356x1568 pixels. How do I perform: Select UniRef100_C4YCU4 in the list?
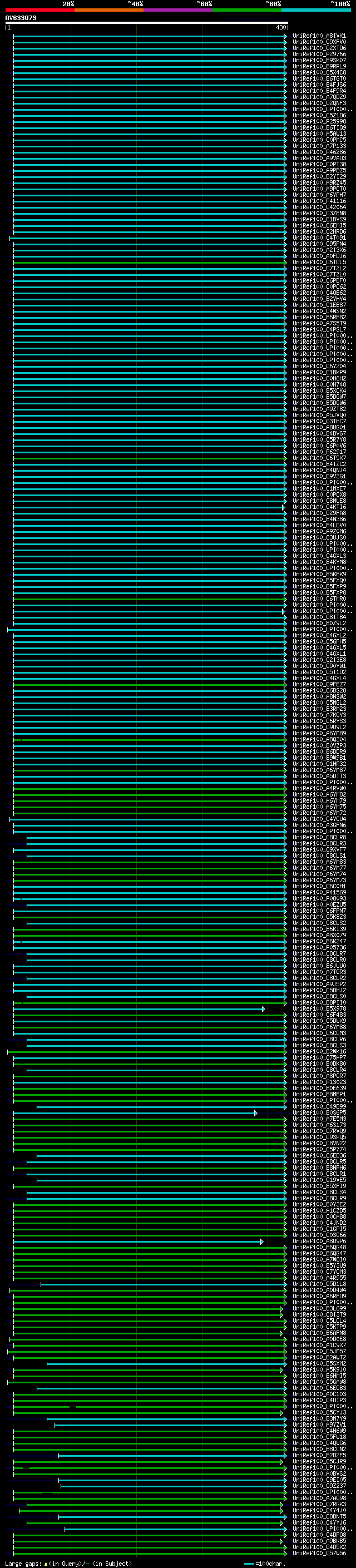[319, 819]
